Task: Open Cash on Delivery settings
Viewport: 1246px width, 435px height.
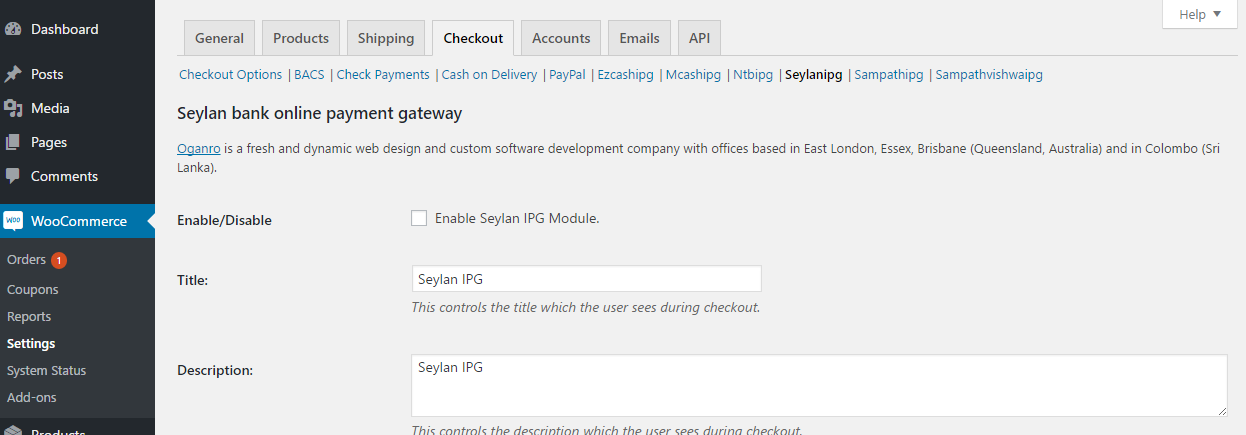Action: click(x=489, y=74)
